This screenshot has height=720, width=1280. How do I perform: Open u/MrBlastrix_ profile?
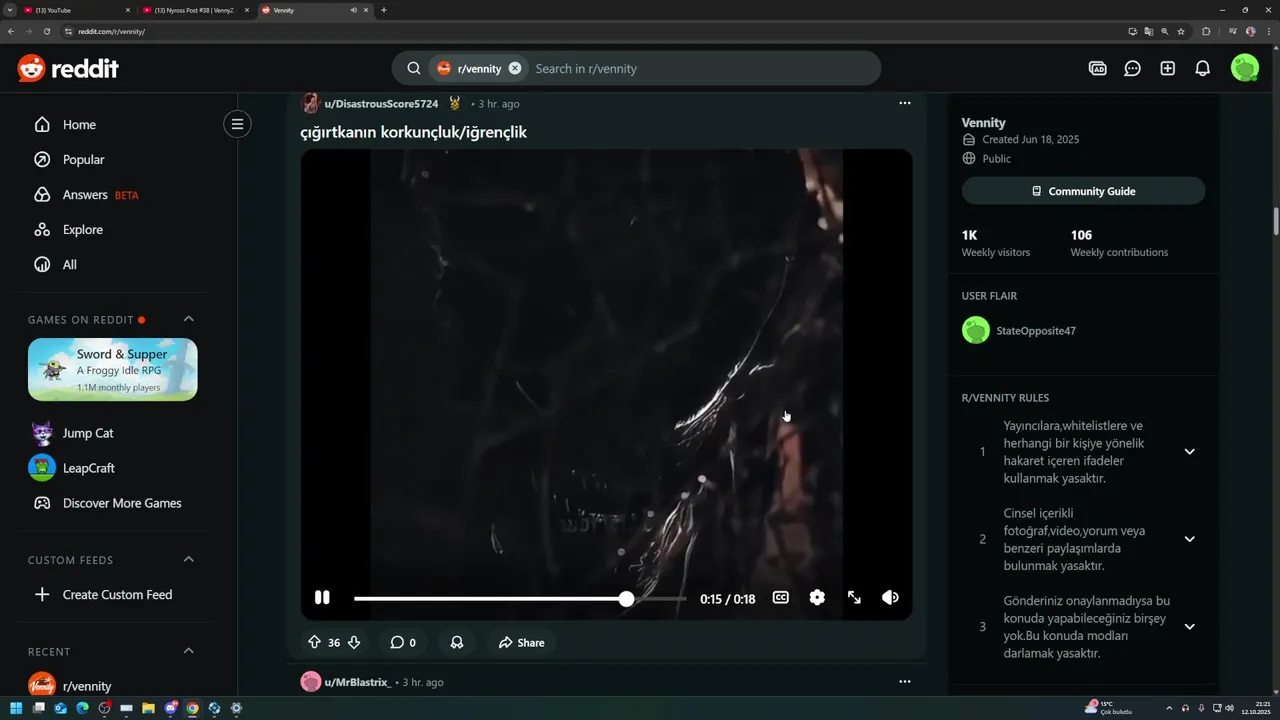coord(357,682)
